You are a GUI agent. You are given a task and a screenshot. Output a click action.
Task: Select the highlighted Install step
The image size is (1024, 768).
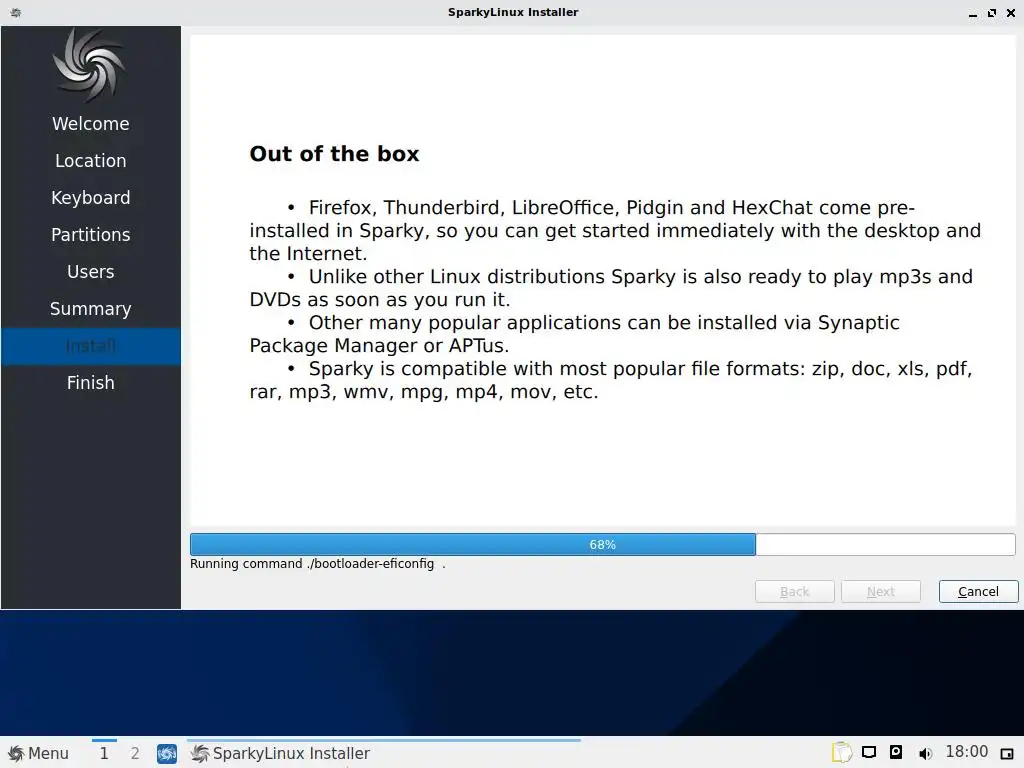91,345
